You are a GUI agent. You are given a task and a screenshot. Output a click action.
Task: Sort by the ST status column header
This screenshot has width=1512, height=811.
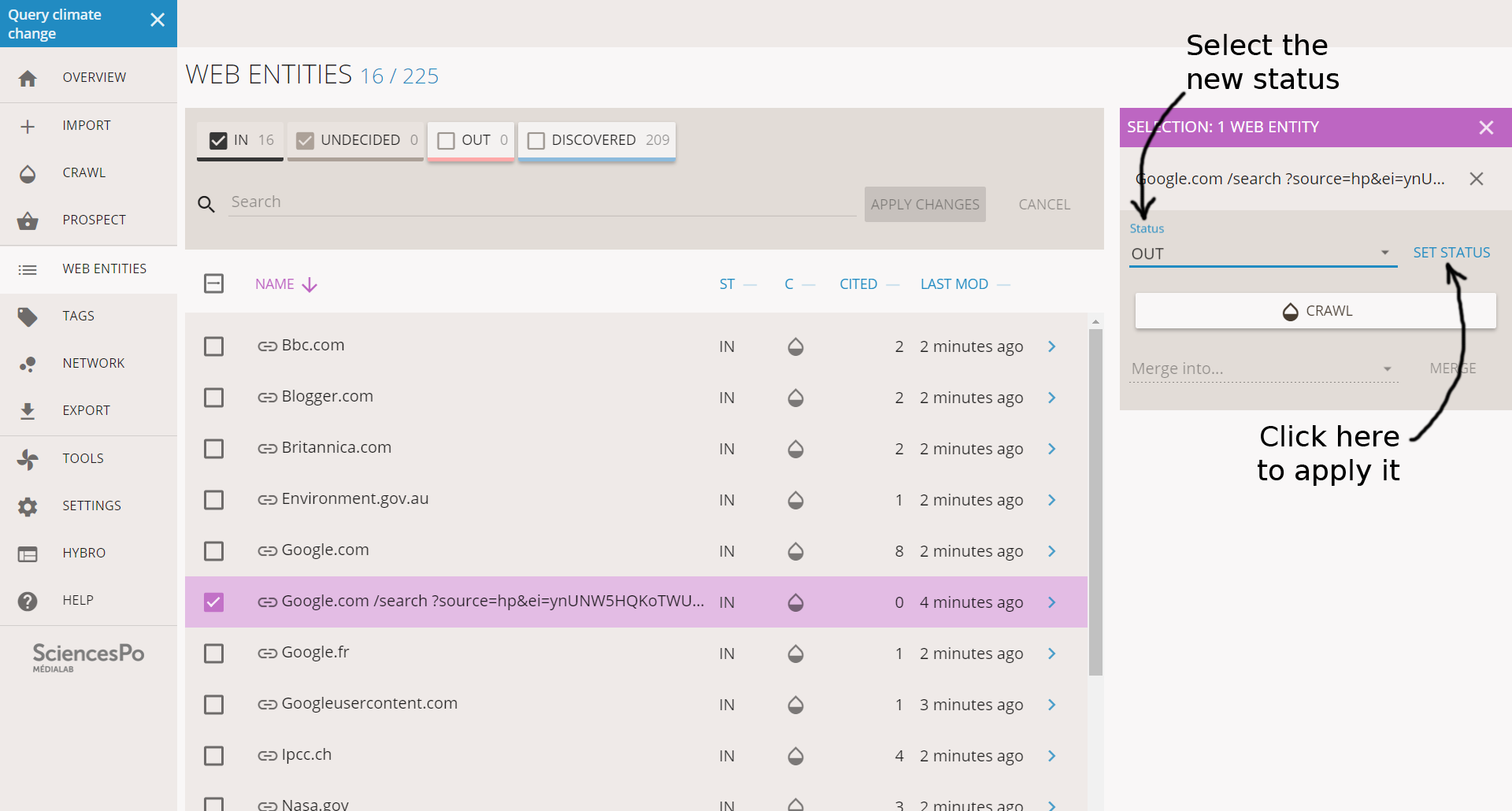[727, 284]
